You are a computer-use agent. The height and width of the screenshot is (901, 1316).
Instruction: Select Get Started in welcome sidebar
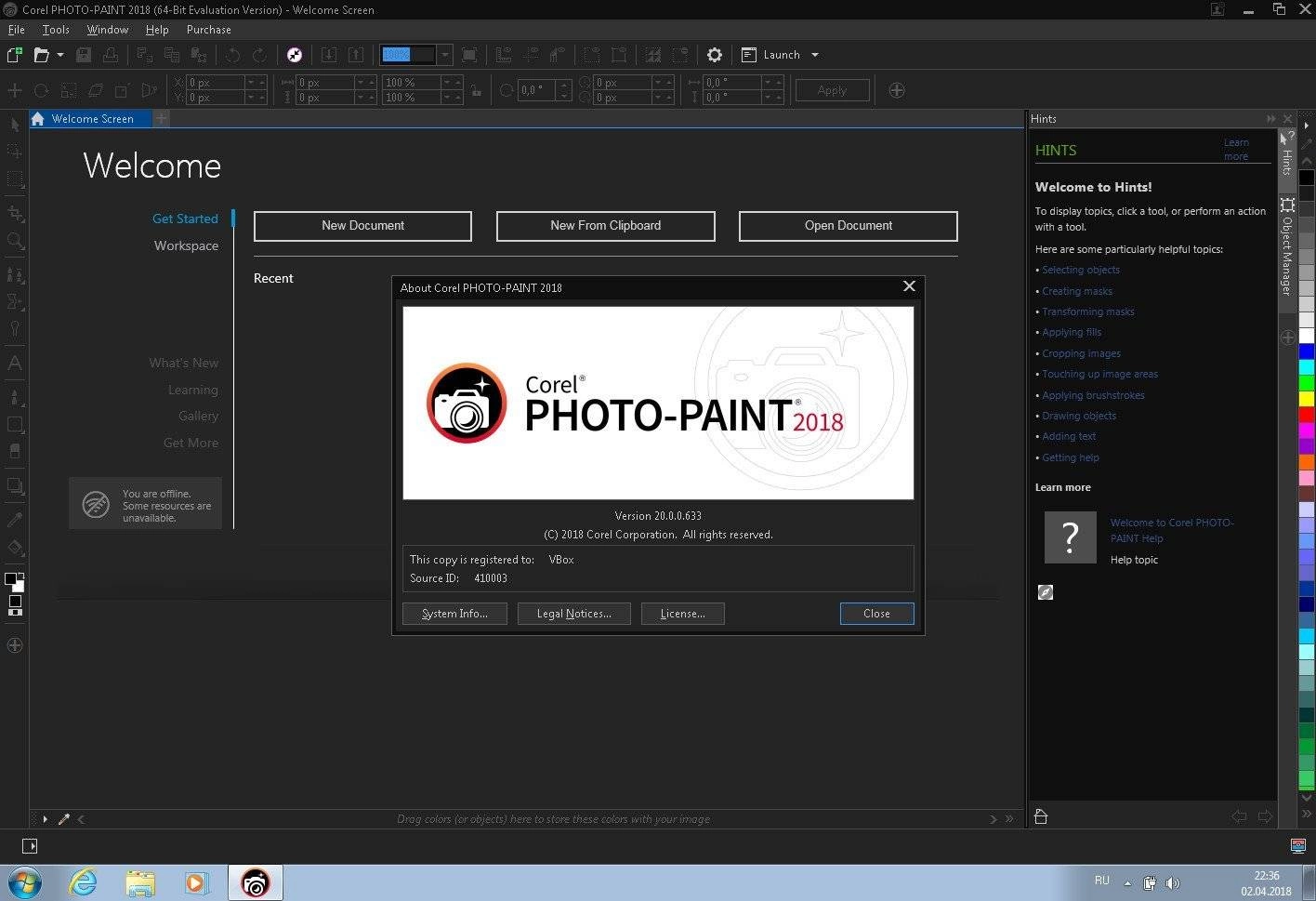(x=185, y=219)
